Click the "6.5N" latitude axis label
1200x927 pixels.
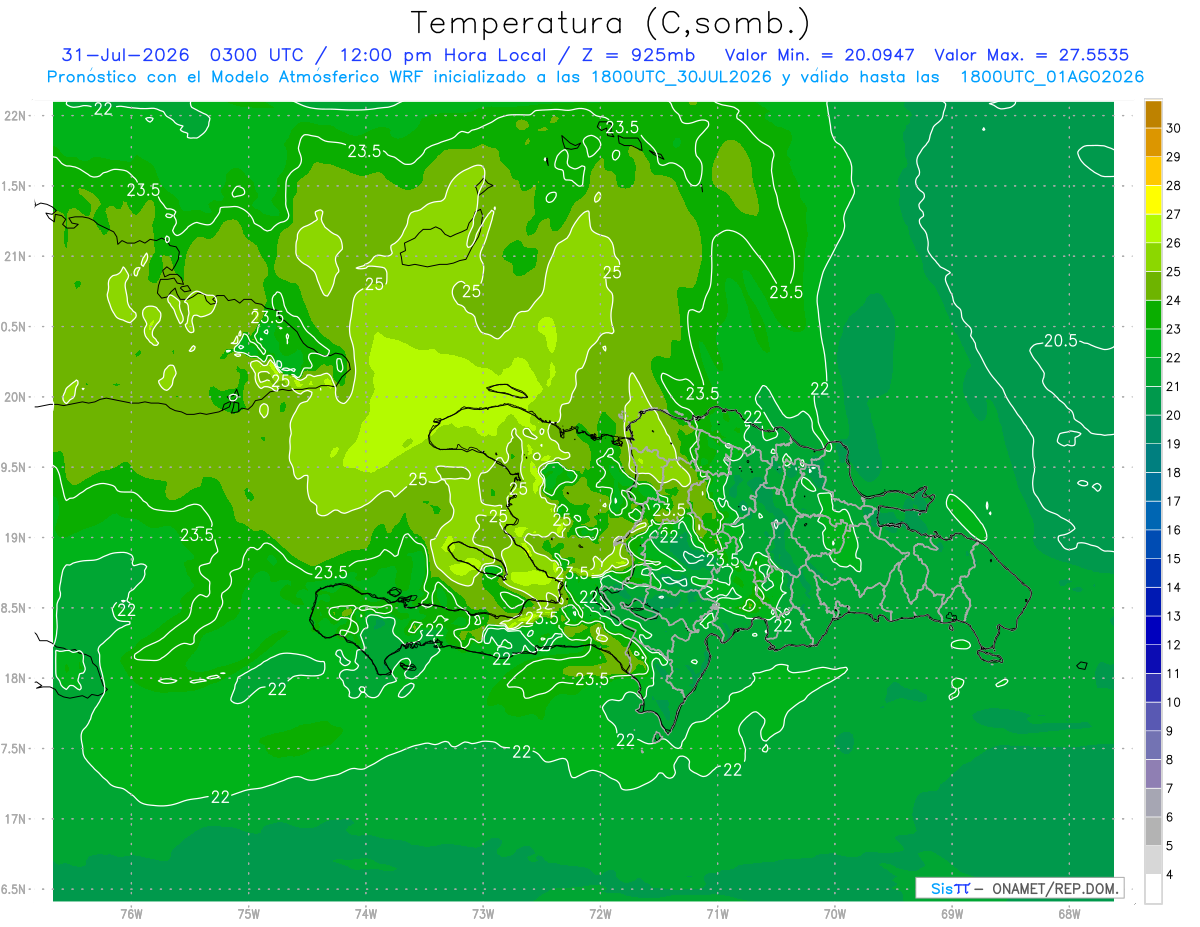[14, 889]
